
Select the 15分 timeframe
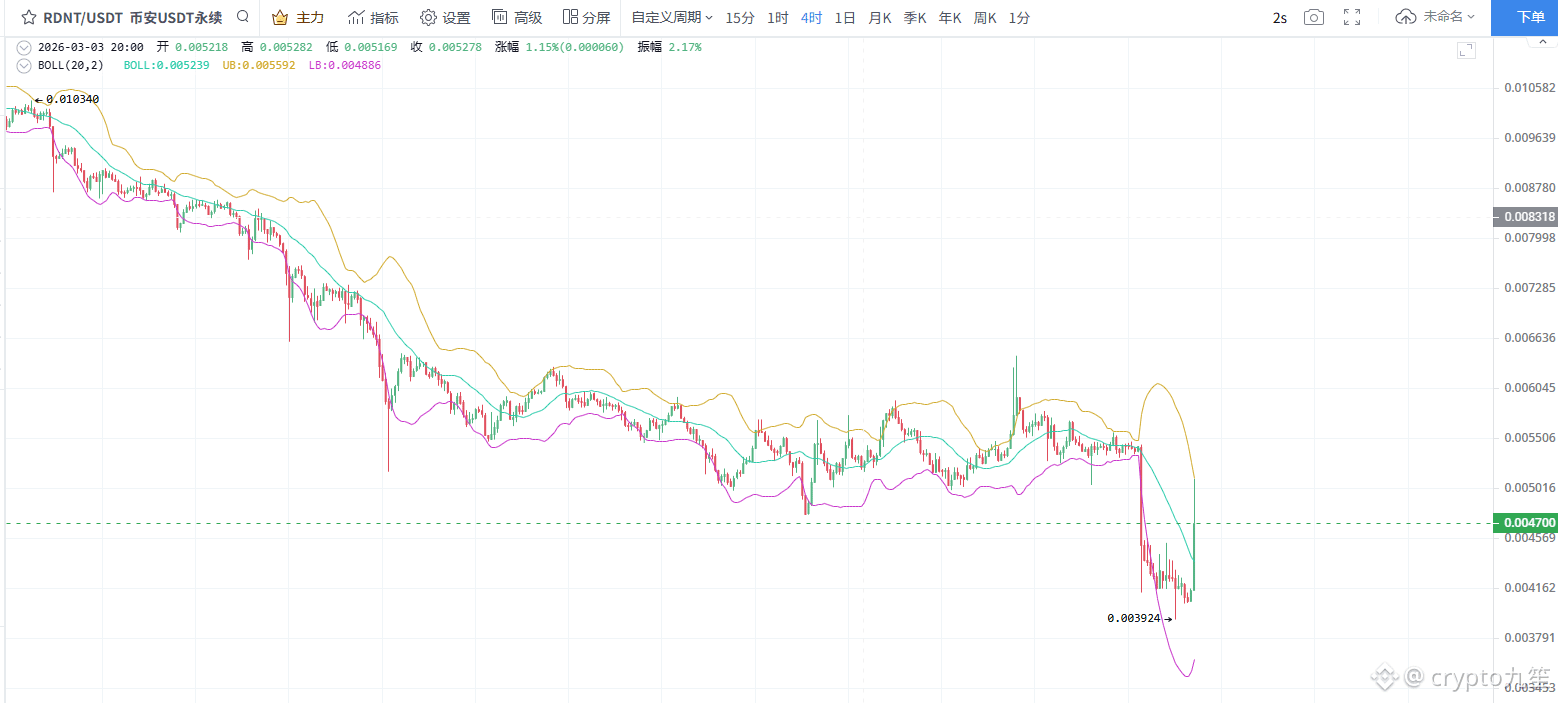pyautogui.click(x=740, y=17)
